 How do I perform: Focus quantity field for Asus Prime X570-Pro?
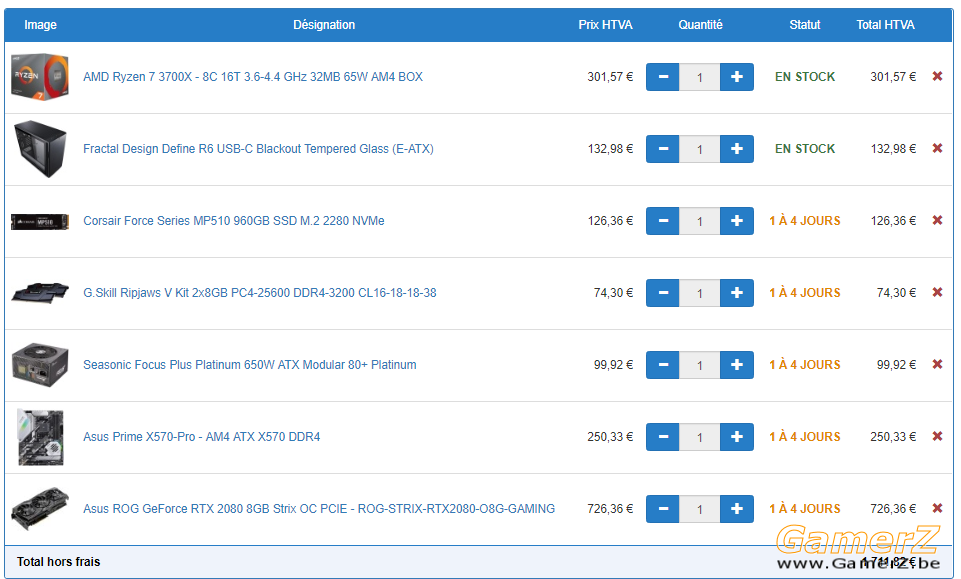point(699,437)
